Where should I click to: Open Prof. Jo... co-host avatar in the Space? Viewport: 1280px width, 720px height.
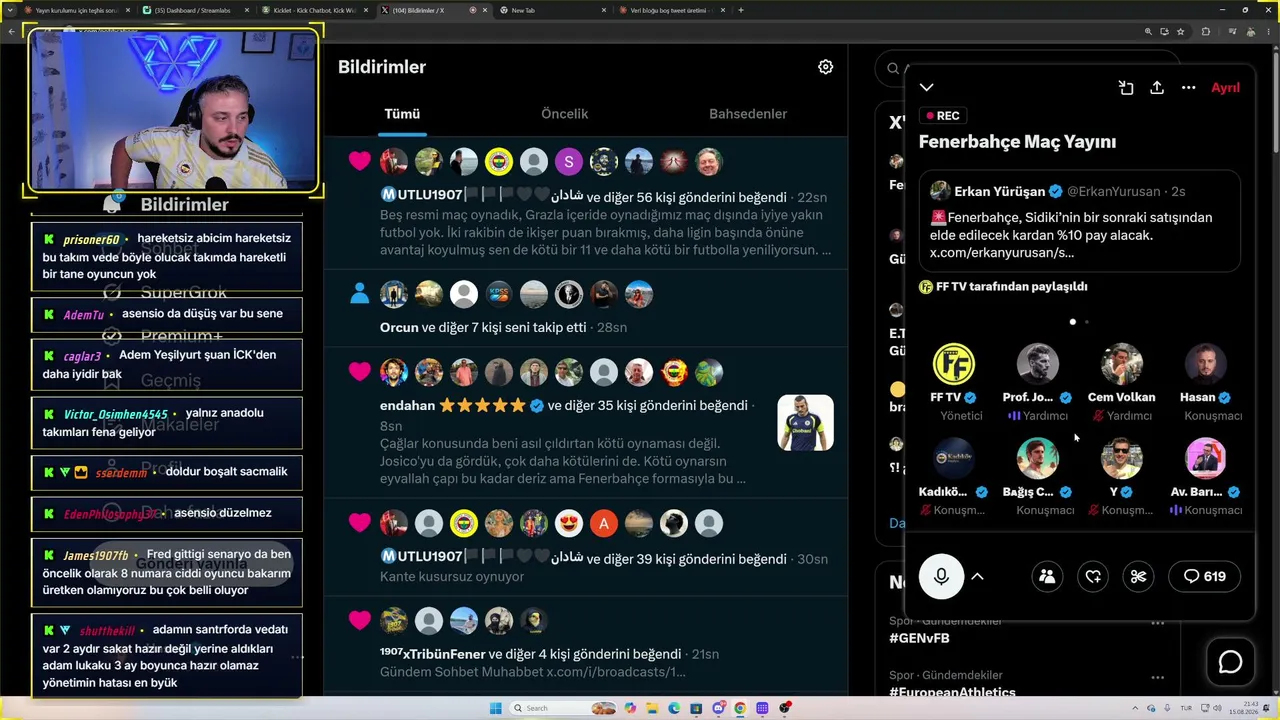click(x=1037, y=364)
